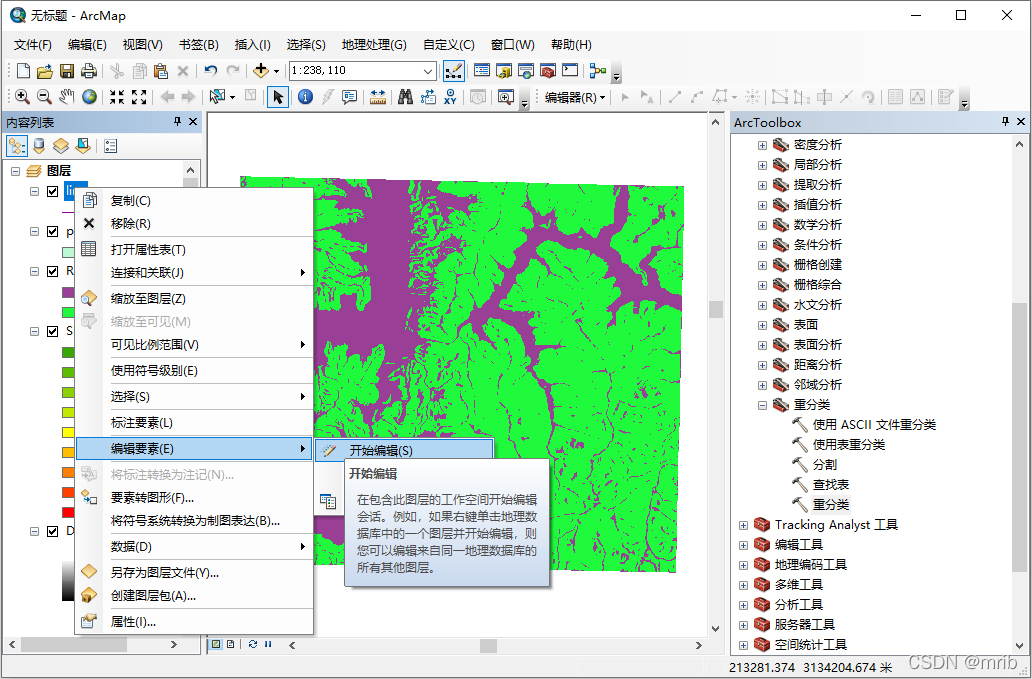Screen dimensions: 1032x679
Task: Close the ArcToolbox panel
Action: [x=1021, y=122]
